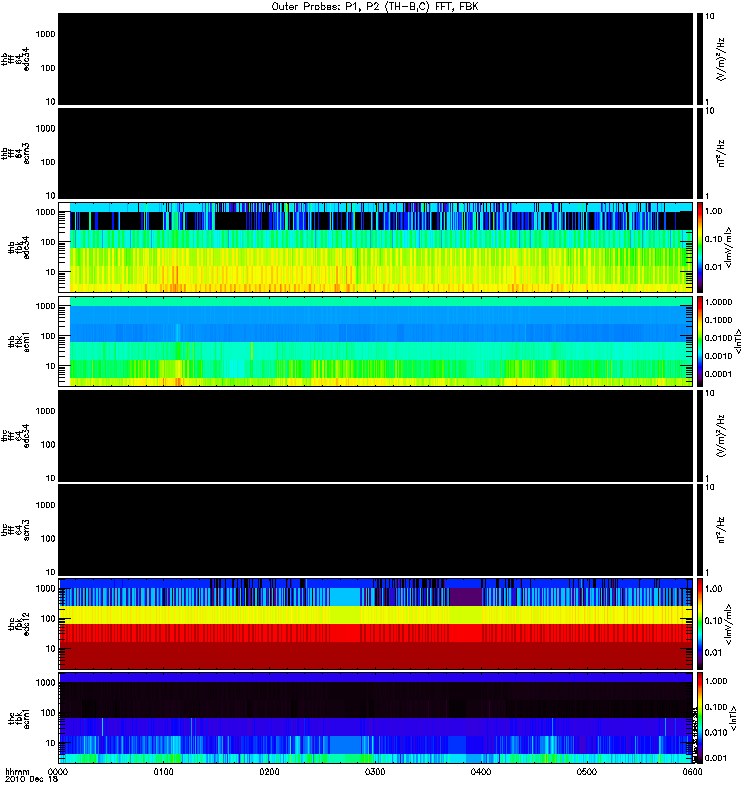Click the 0100 time axis label
Screen dimensions: 750x800
coord(163,772)
